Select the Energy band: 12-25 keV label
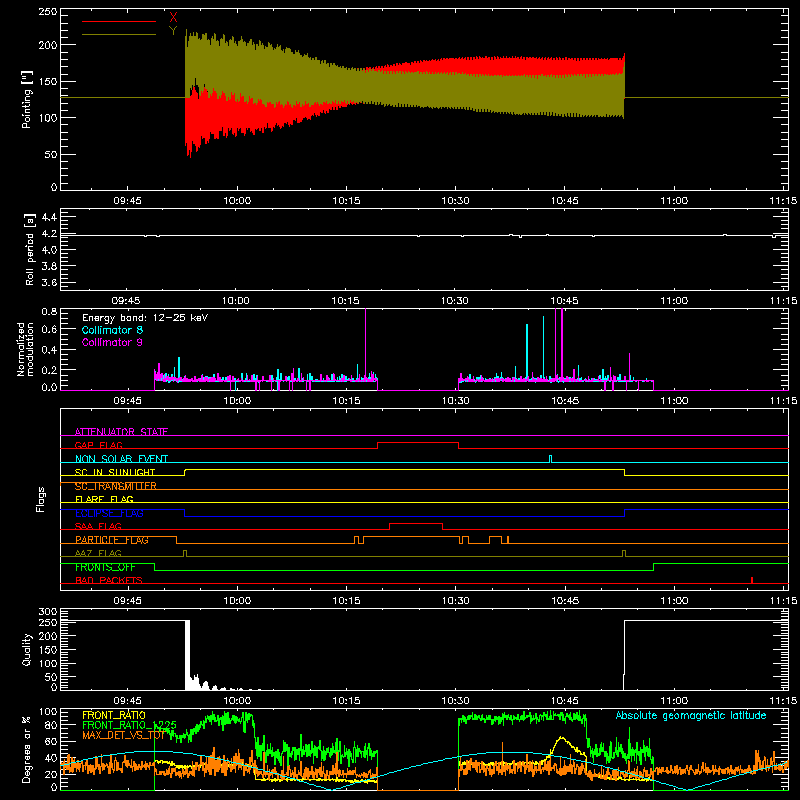Viewport: 800px width, 800px height. click(x=145, y=318)
